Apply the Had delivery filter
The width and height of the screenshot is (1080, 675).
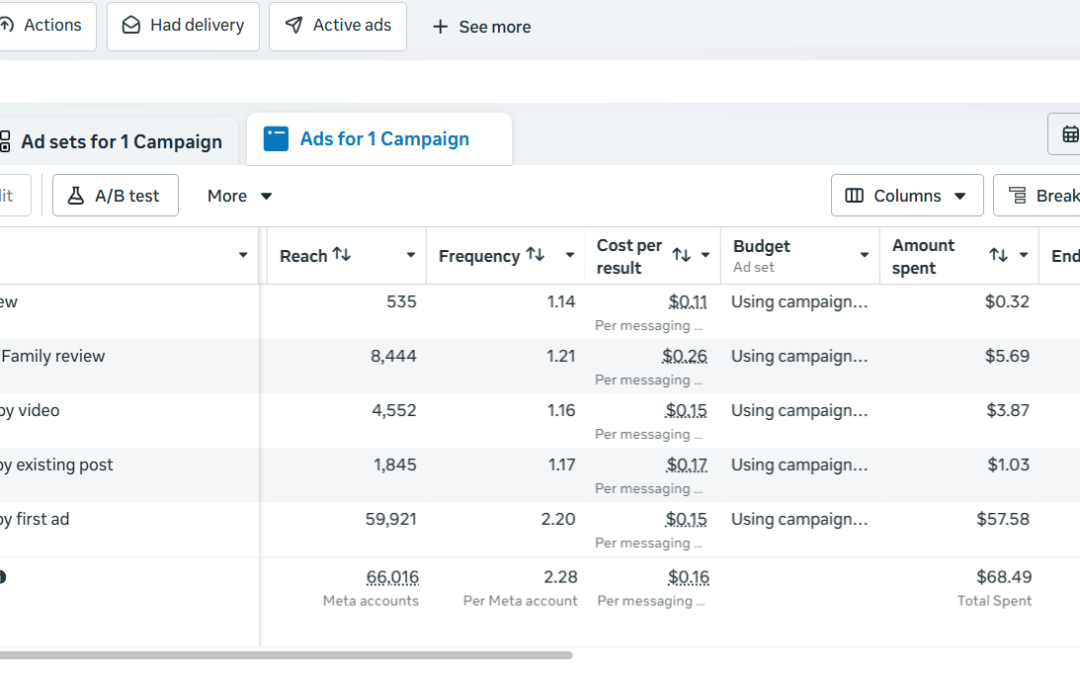[x=183, y=25]
